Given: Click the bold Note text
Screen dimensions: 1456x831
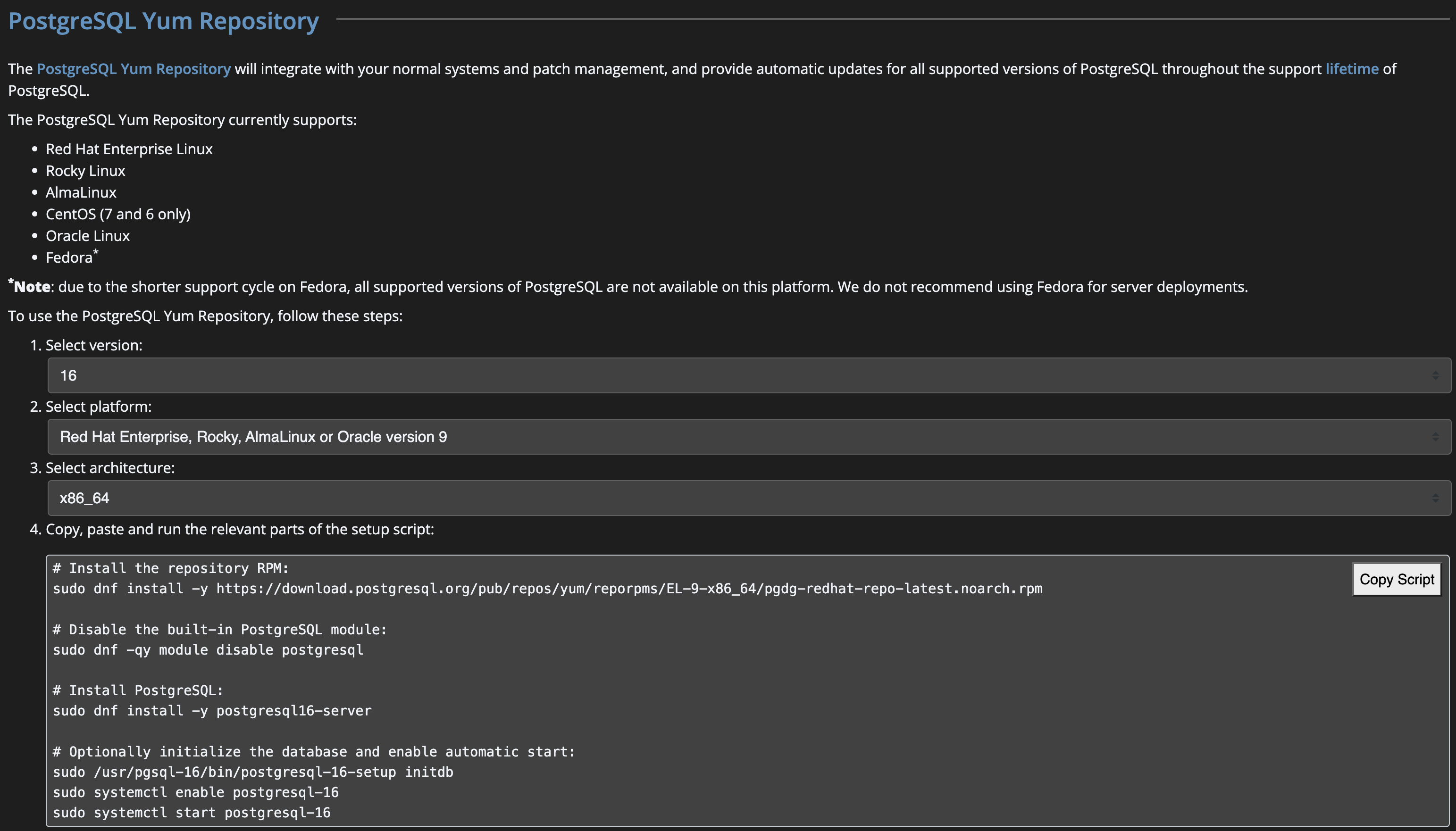Looking at the screenshot, I should (32, 287).
